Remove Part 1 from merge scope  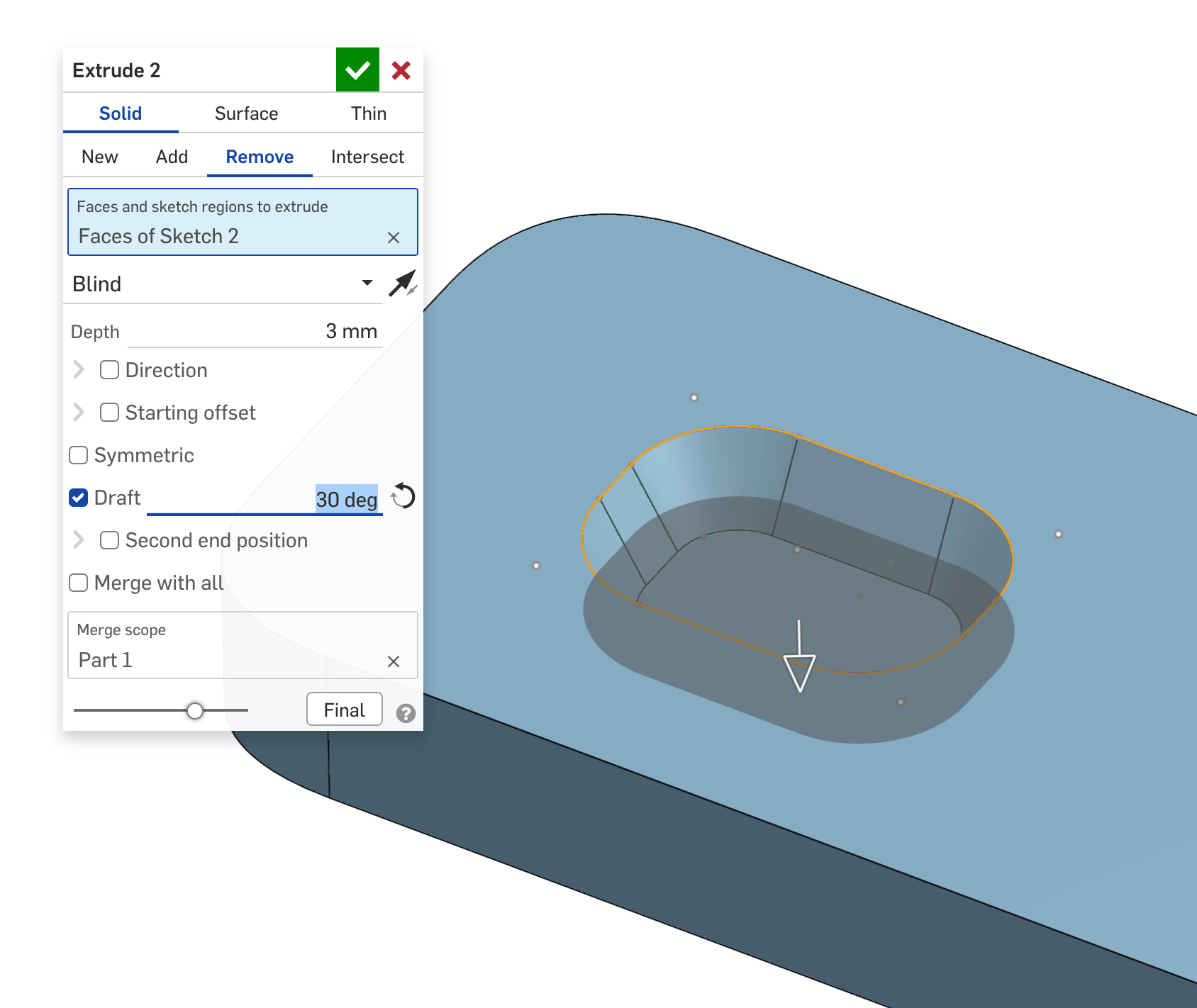pos(394,661)
